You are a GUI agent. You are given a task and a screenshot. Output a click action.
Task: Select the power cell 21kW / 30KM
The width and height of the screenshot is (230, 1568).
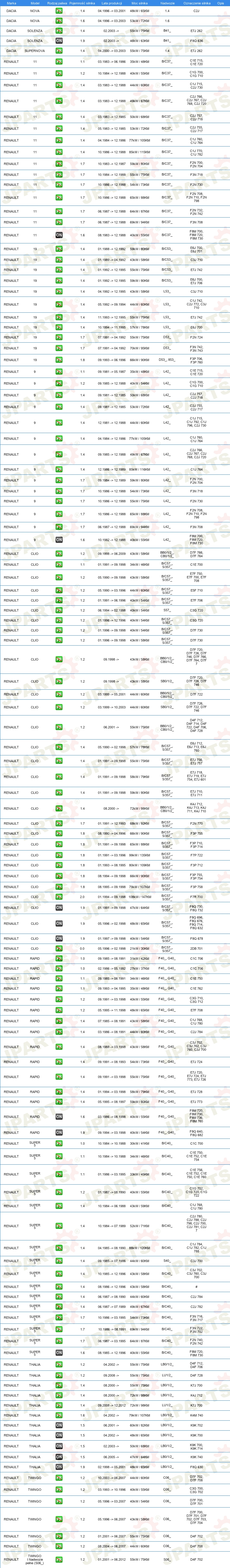point(140,948)
